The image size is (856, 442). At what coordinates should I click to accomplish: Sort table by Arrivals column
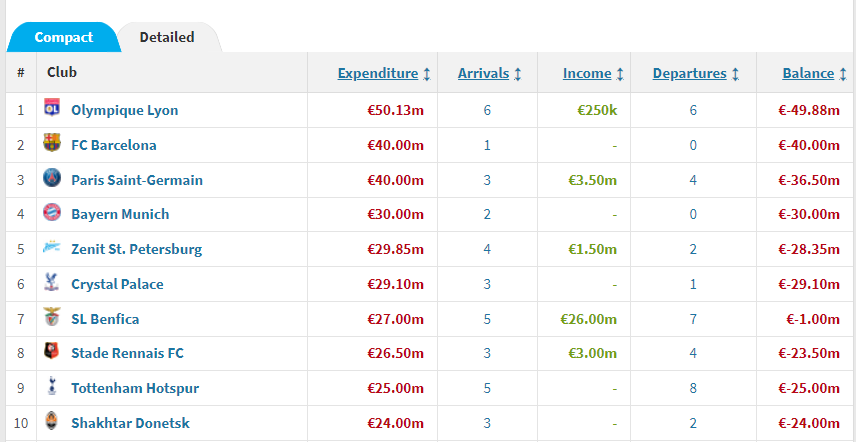(484, 73)
